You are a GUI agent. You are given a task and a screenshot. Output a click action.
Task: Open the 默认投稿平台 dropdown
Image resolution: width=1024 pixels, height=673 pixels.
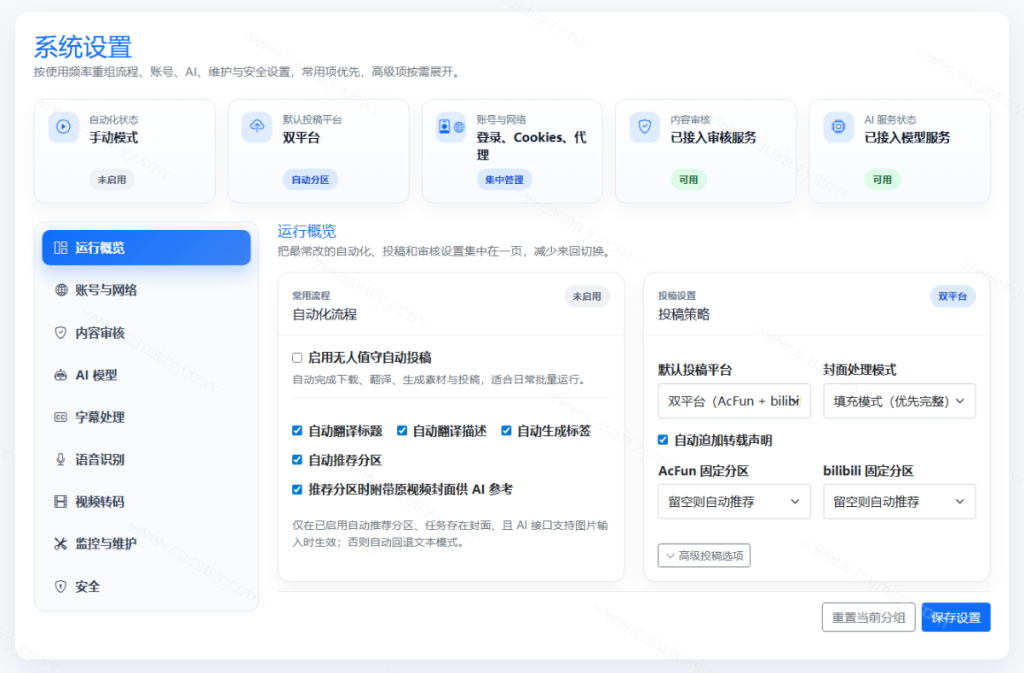[734, 401]
